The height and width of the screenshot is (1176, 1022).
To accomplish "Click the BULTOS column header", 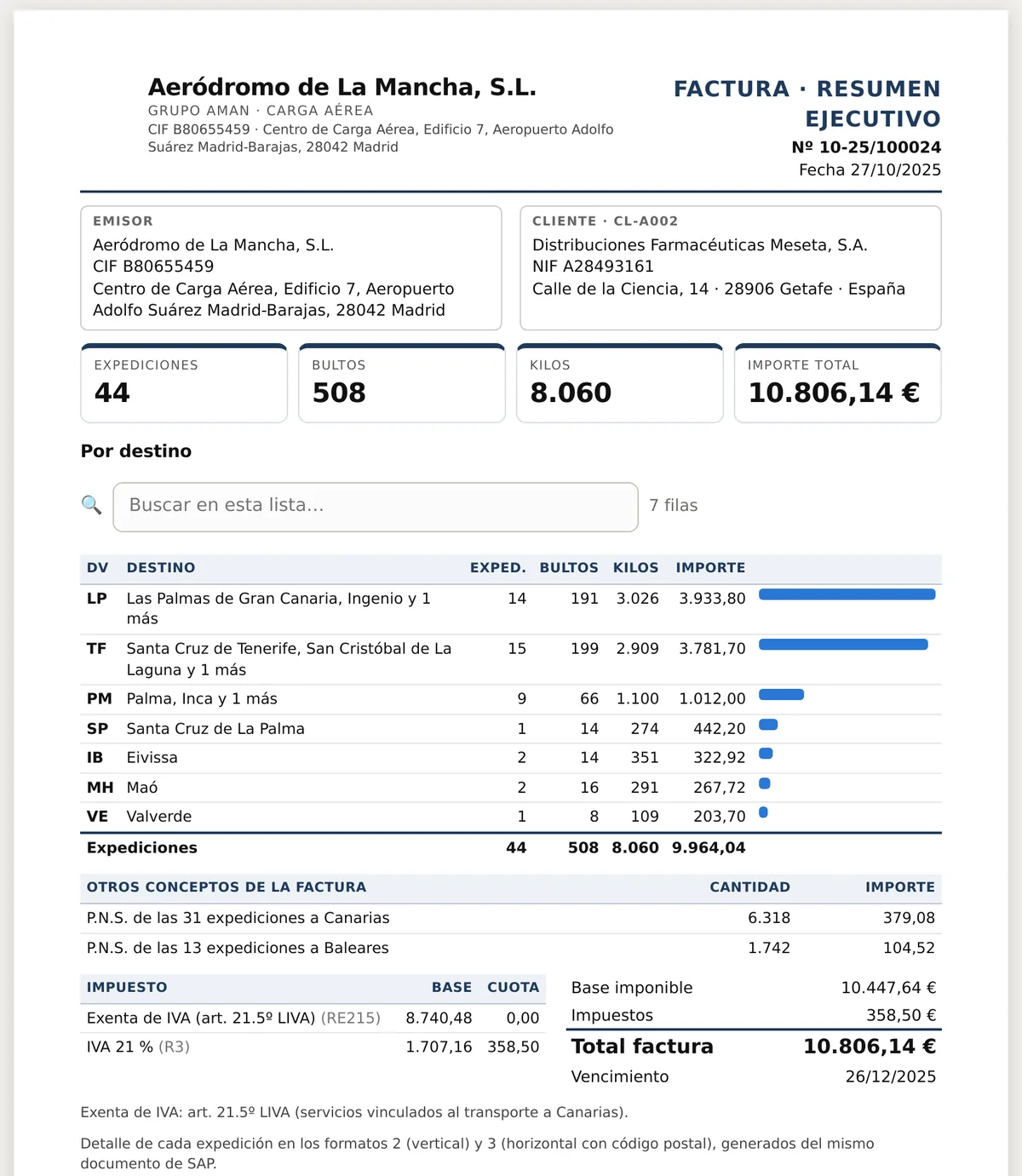I will tap(569, 568).
